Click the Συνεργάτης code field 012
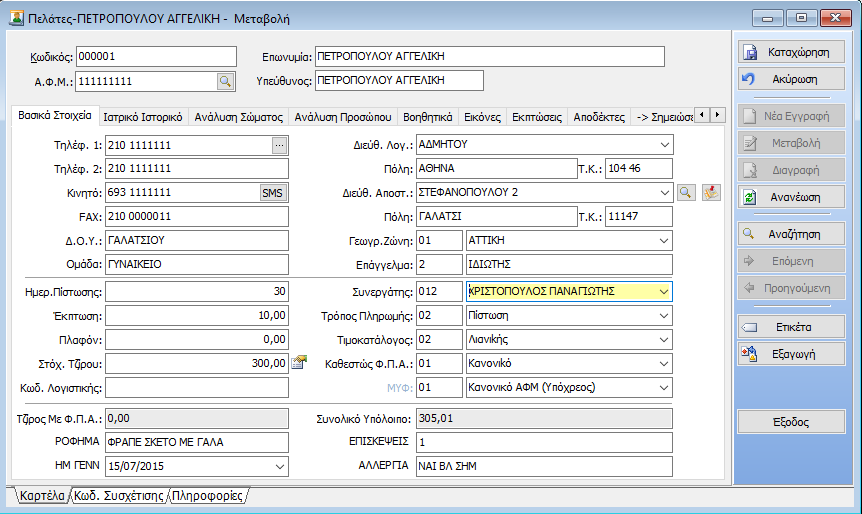 point(439,291)
